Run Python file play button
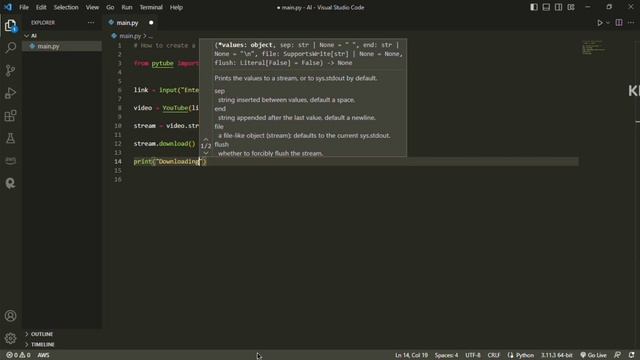The width and height of the screenshot is (640, 360). click(600, 23)
